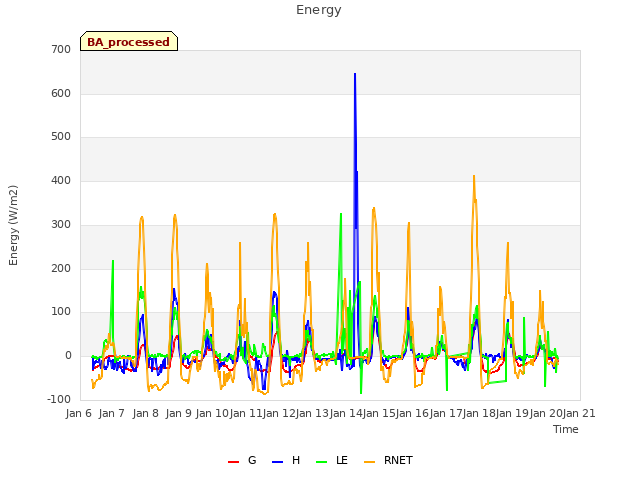Image resolution: width=640 pixels, height=480 pixels.
Task: Click the 500 y-axis tick label
Action: coord(61,137)
